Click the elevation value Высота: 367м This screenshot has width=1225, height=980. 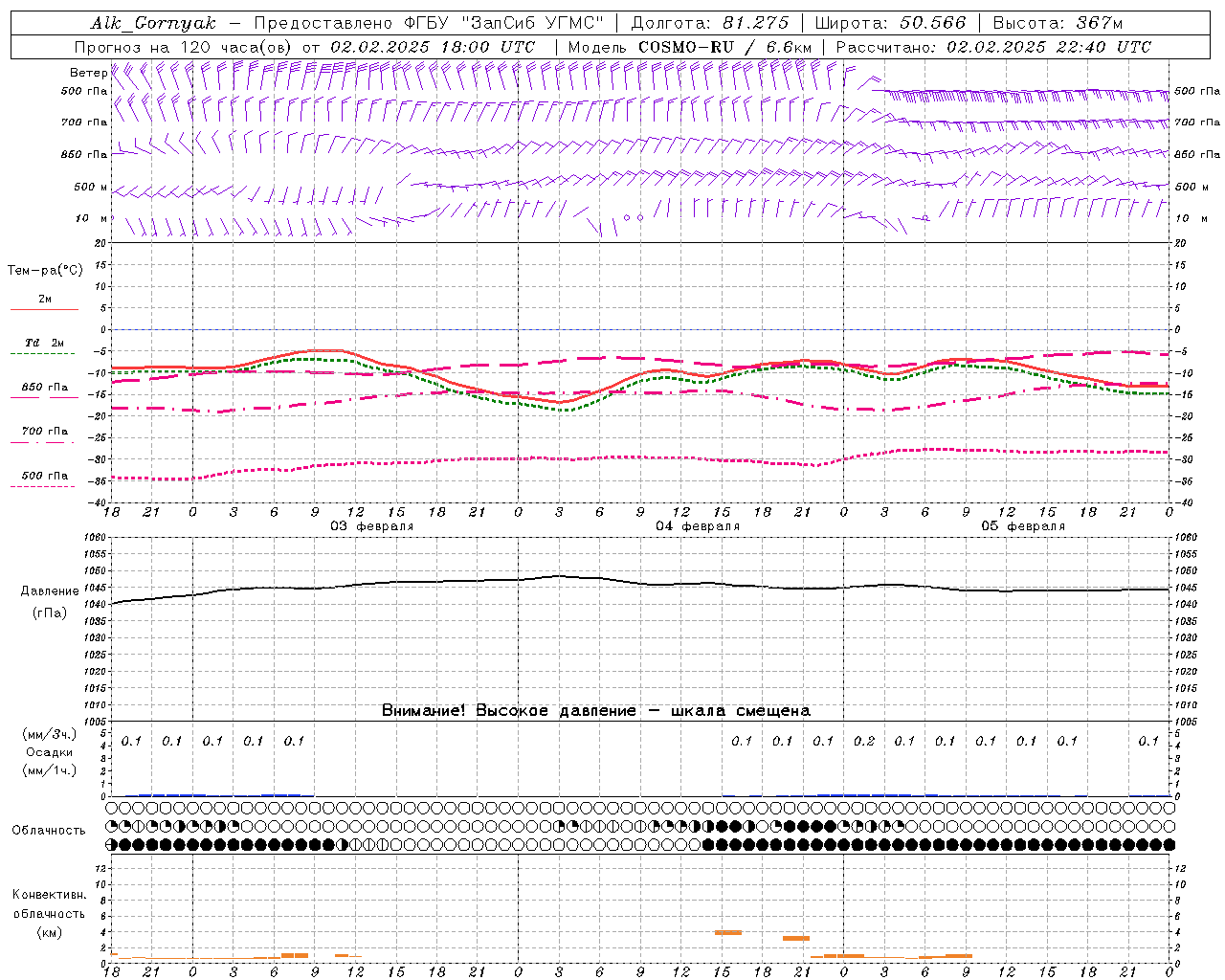(x=1058, y=23)
